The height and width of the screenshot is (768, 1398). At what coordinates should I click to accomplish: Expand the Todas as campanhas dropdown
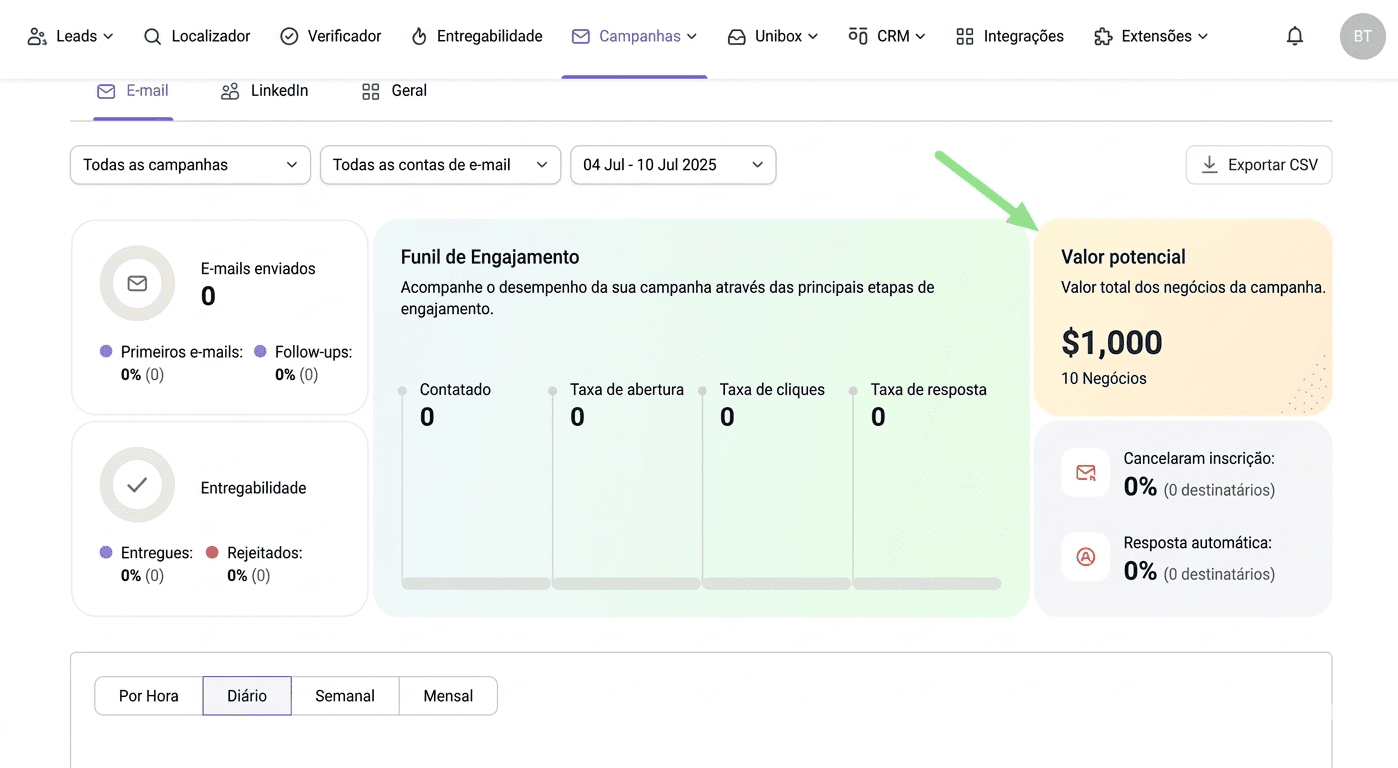click(x=190, y=165)
